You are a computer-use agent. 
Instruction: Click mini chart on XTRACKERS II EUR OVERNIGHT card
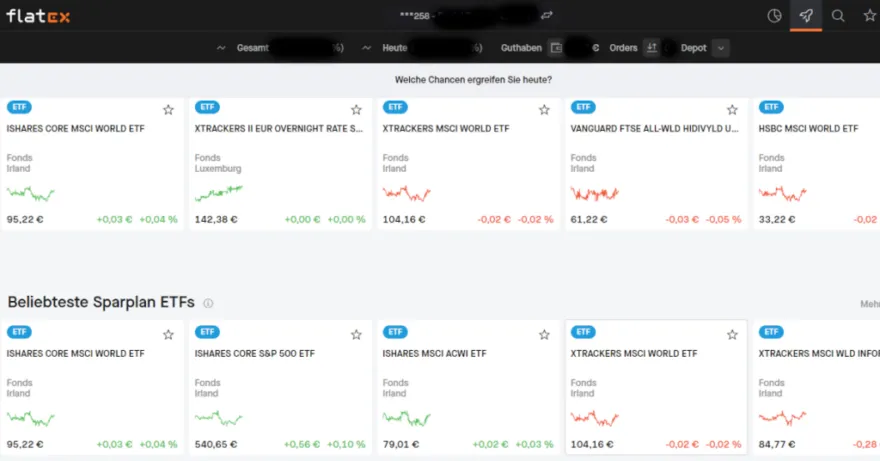pos(218,194)
